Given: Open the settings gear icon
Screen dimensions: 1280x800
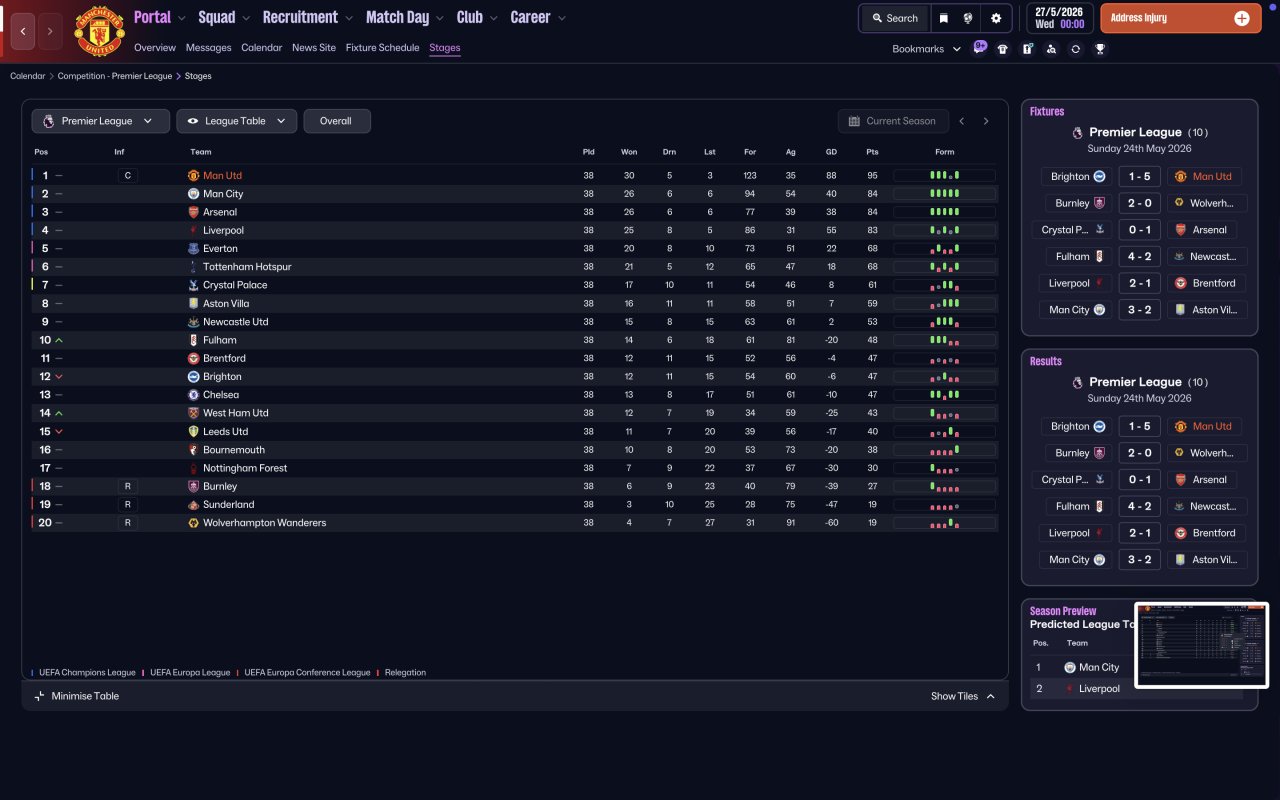Looking at the screenshot, I should (x=996, y=18).
